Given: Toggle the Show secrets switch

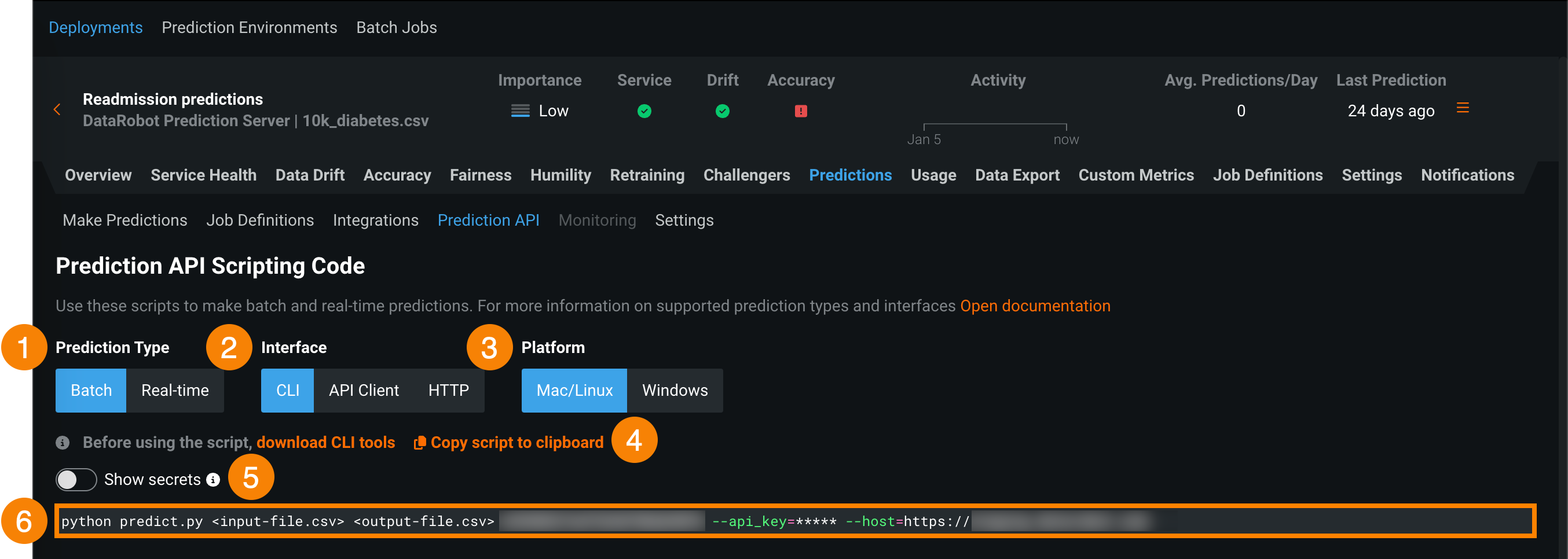Looking at the screenshot, I should [76, 480].
